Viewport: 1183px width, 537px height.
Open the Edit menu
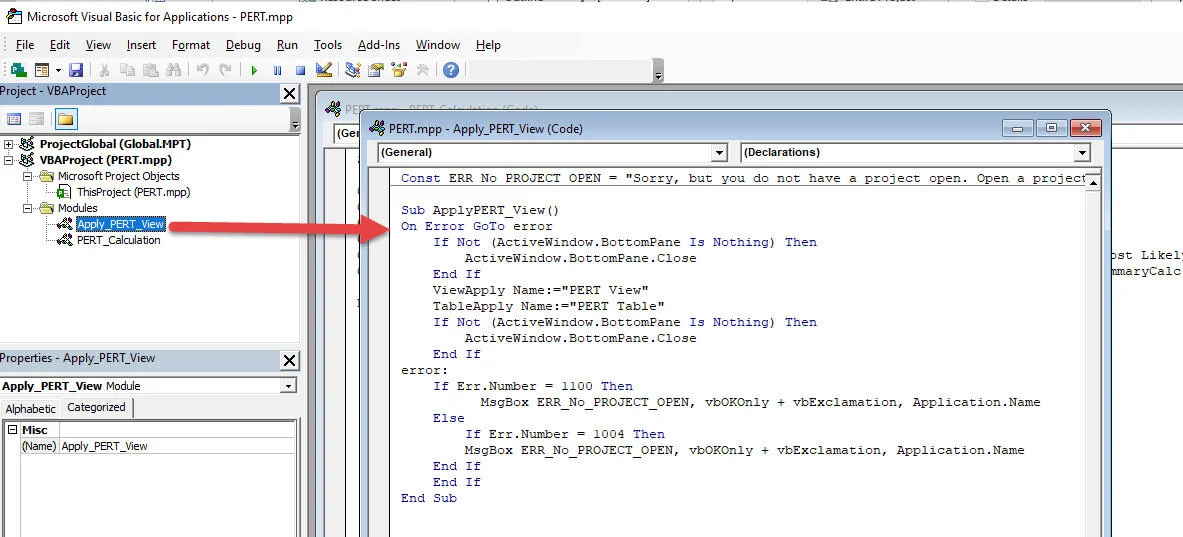click(60, 45)
